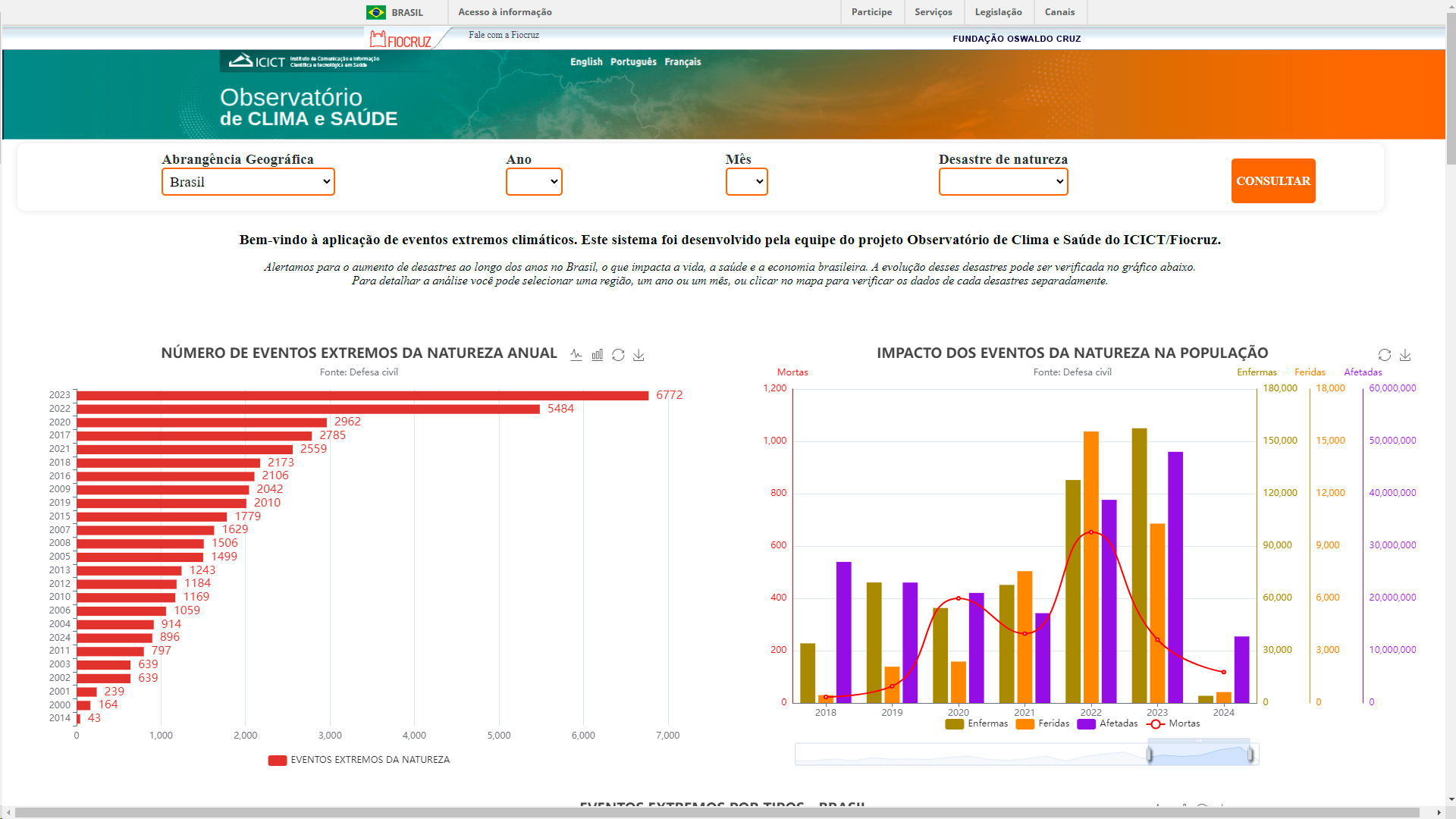The width and height of the screenshot is (1456, 819).
Task: Click the Observatório de Clima e Saúde title
Action: 309,107
